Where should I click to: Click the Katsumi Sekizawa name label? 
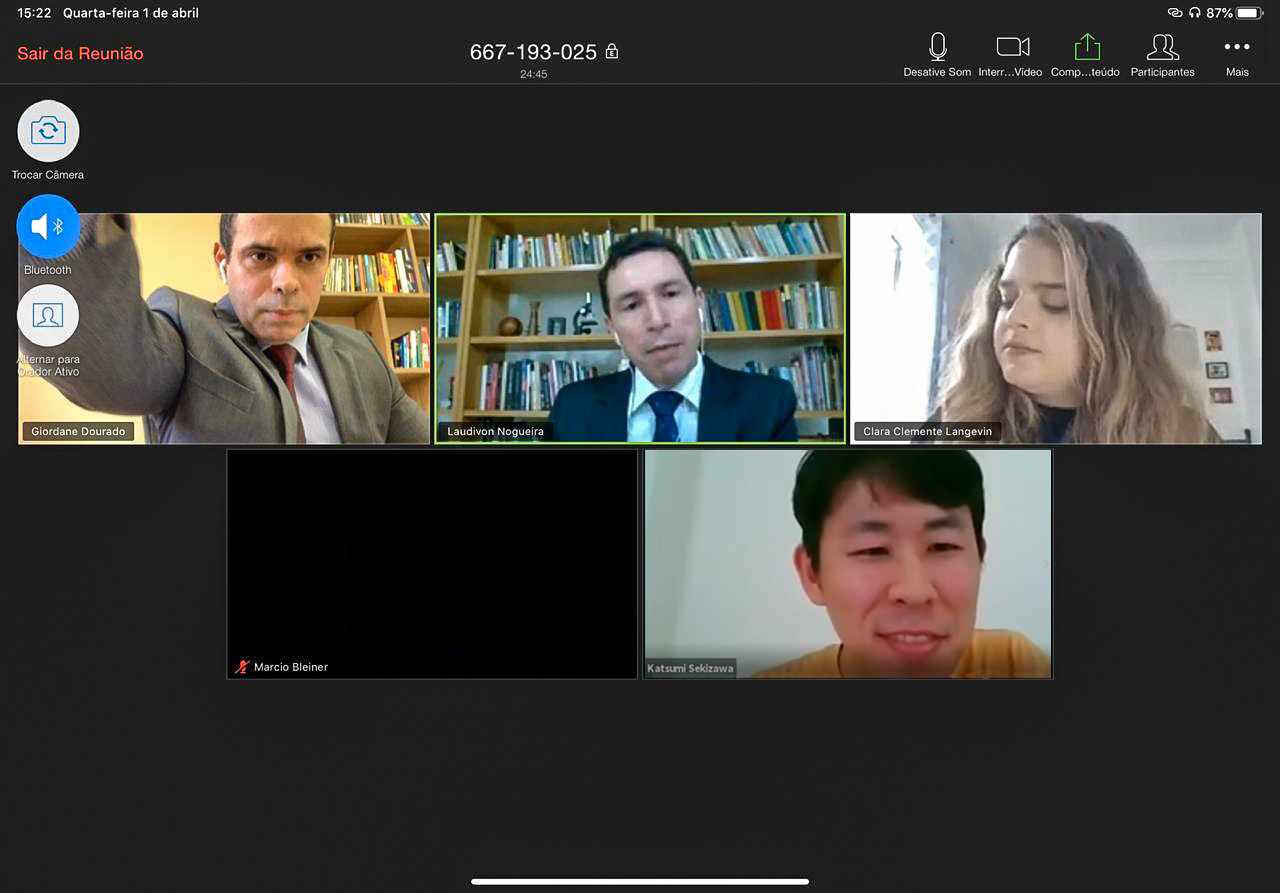pyautogui.click(x=690, y=668)
